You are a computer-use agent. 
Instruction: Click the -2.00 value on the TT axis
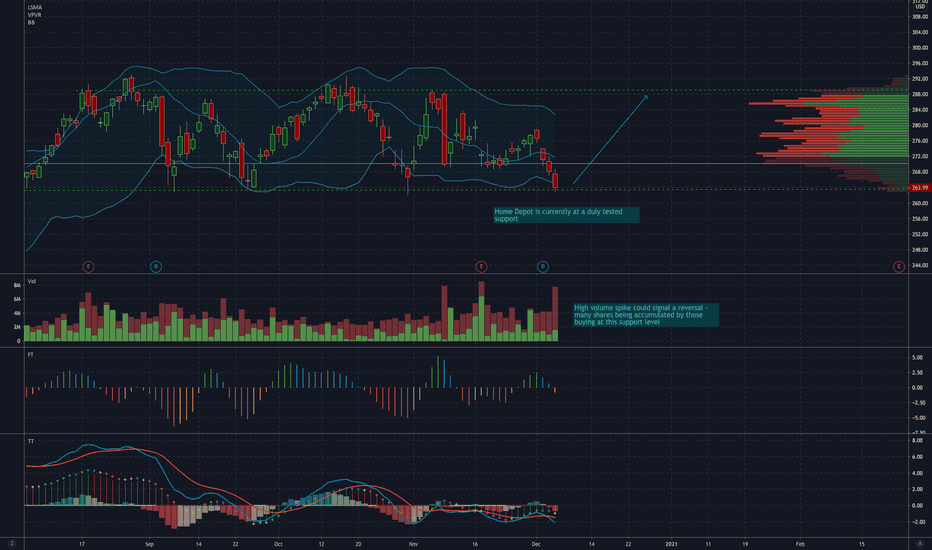(x=917, y=522)
